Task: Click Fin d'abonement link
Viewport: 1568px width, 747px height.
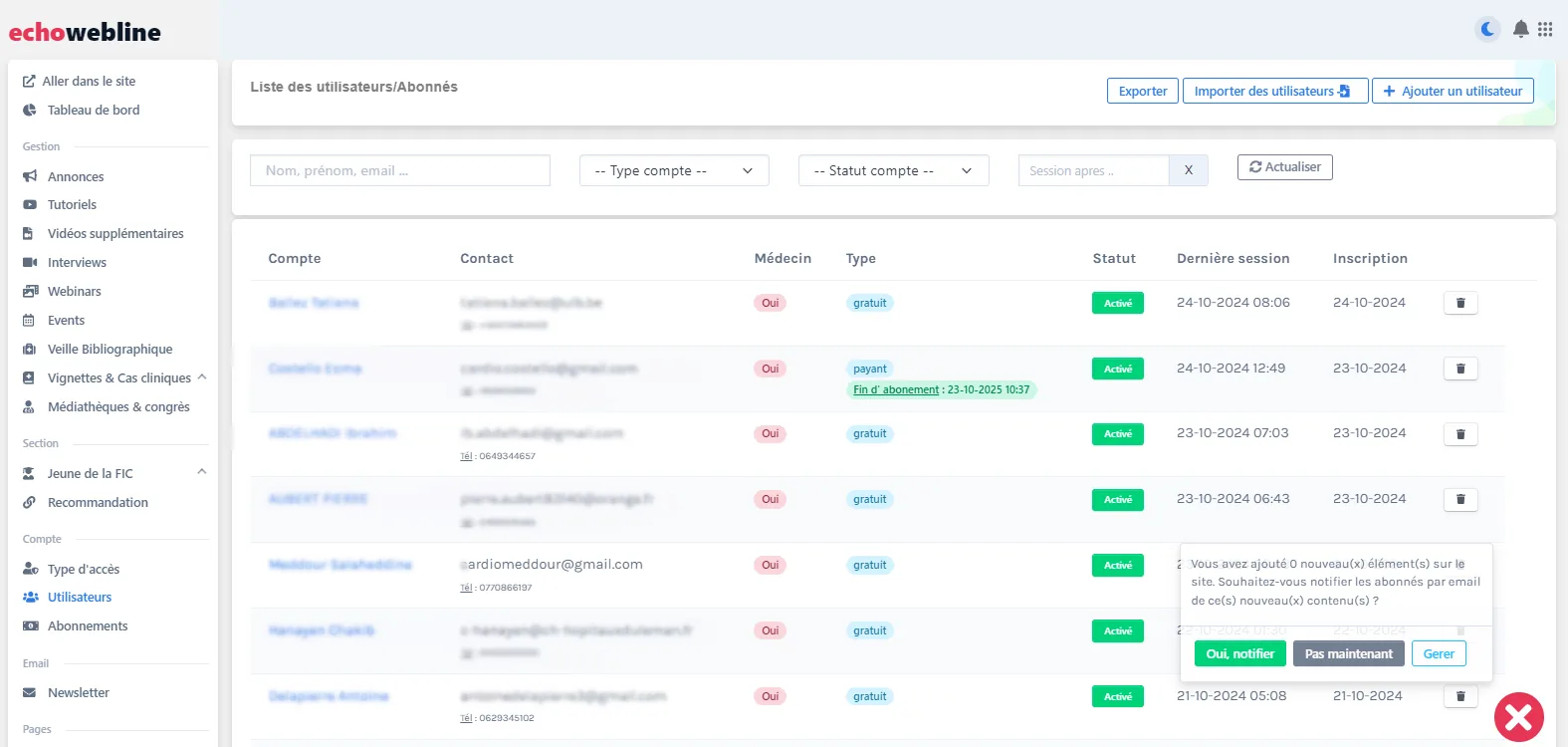Action: (x=896, y=389)
